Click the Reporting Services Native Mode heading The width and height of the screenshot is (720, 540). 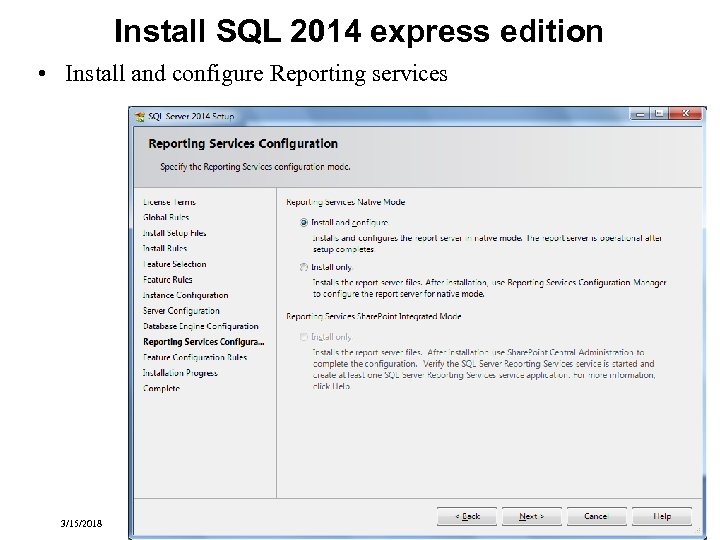click(x=346, y=202)
